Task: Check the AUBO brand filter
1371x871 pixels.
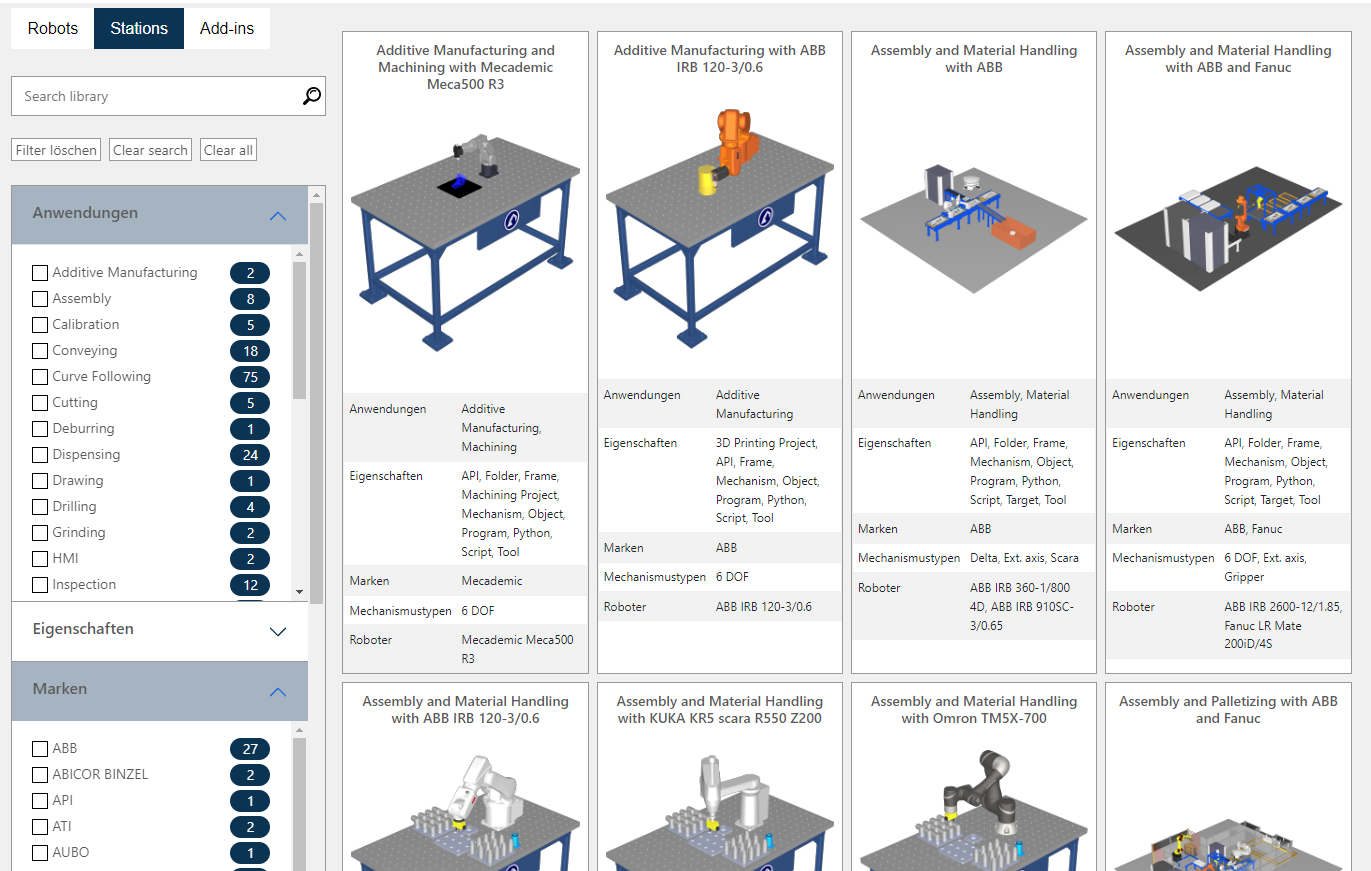Action: click(x=40, y=851)
